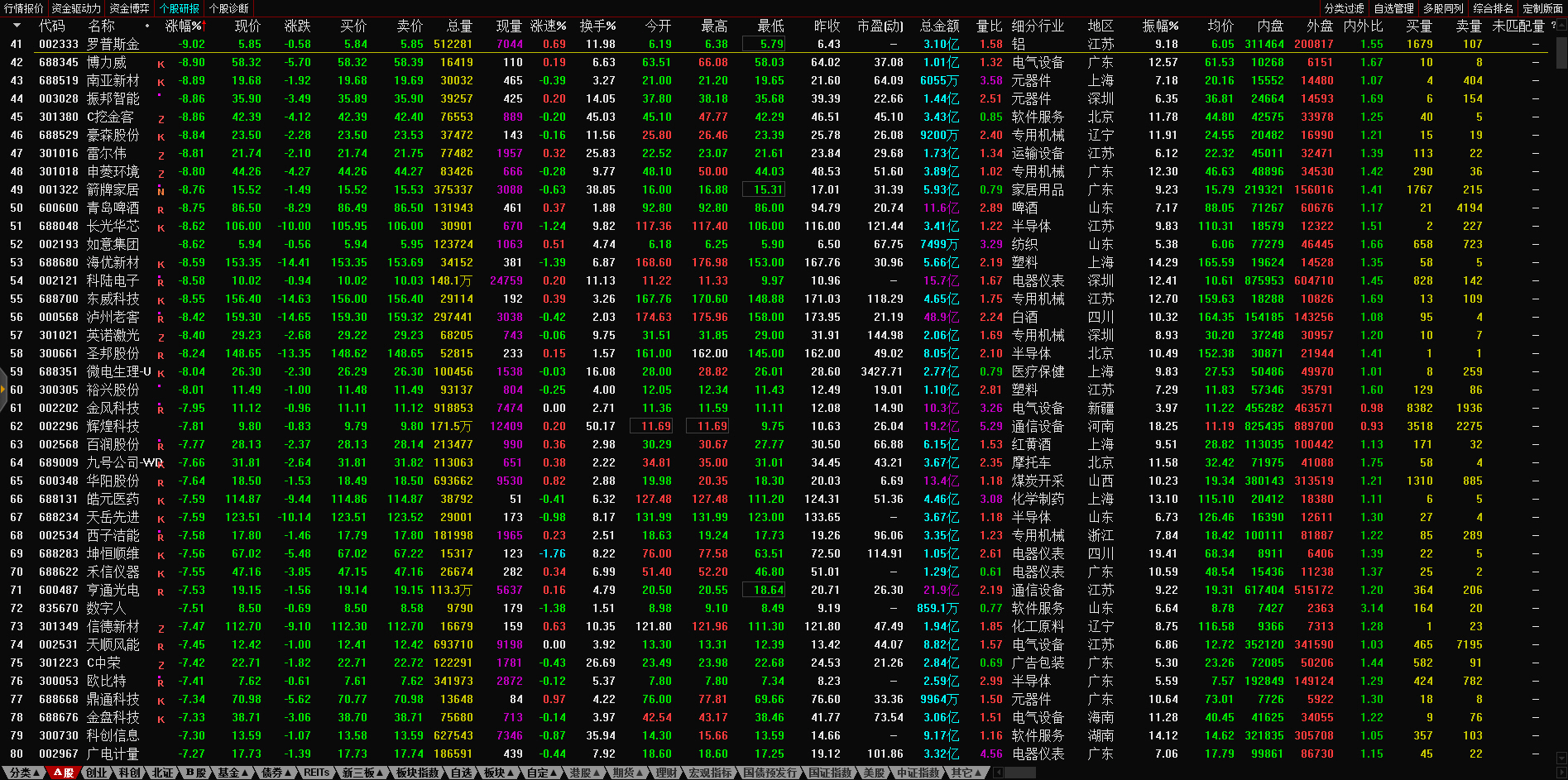This screenshot has height=780, width=1568.
Task: Select the 创业 market tab
Action: (x=96, y=773)
